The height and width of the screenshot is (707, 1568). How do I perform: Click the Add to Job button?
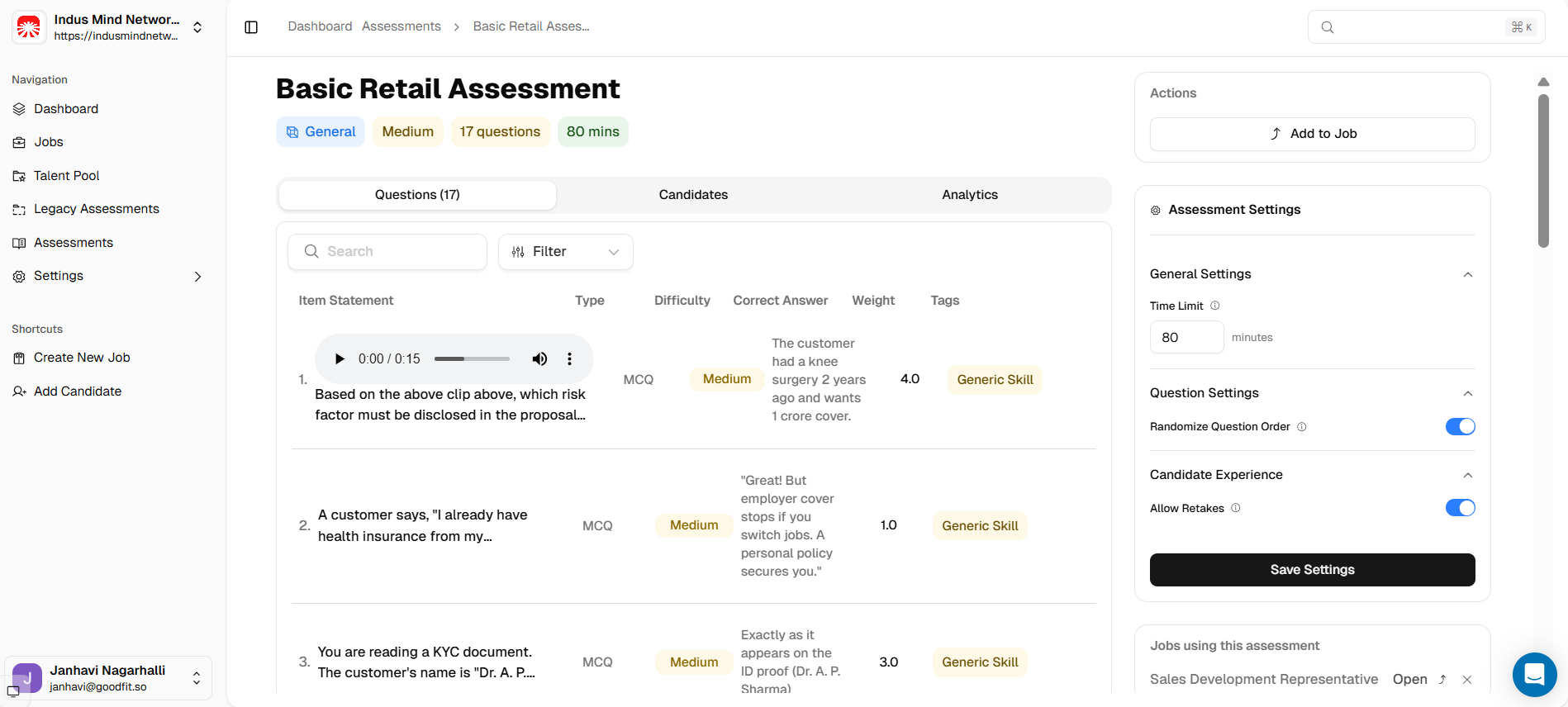1312,134
